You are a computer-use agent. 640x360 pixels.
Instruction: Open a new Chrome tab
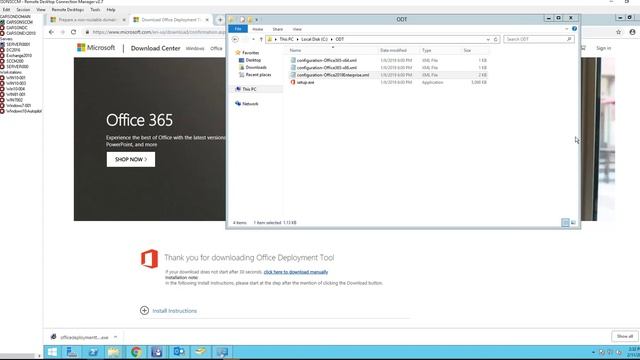[220, 20]
